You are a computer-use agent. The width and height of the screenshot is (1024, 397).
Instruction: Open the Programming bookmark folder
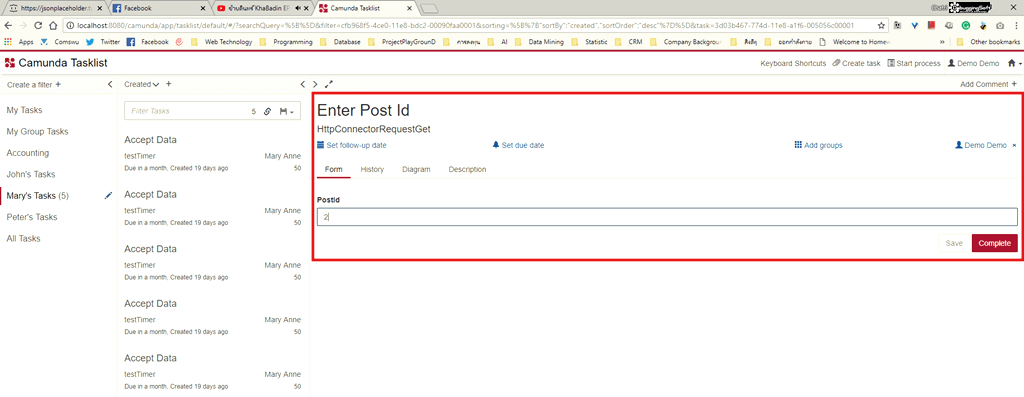tap(287, 41)
